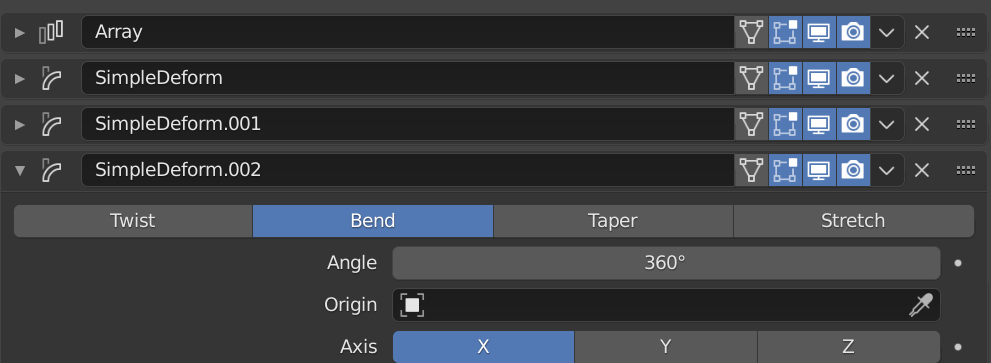Click the SimpleDeform.002 name field
This screenshot has height=363, width=991.
click(408, 170)
